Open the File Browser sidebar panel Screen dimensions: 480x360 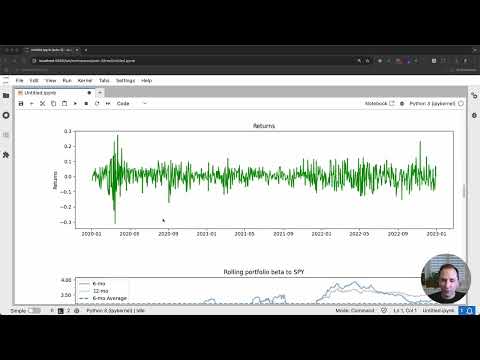pyautogui.click(x=6, y=96)
